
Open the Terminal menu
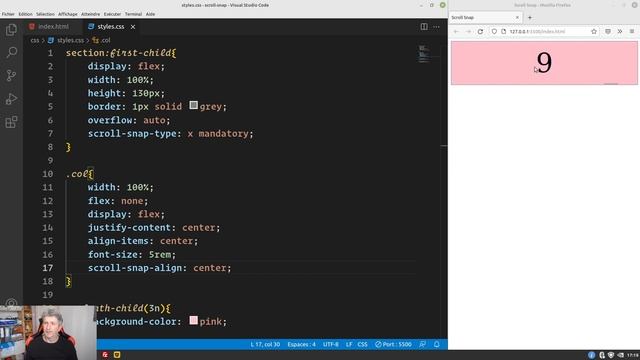pos(133,14)
